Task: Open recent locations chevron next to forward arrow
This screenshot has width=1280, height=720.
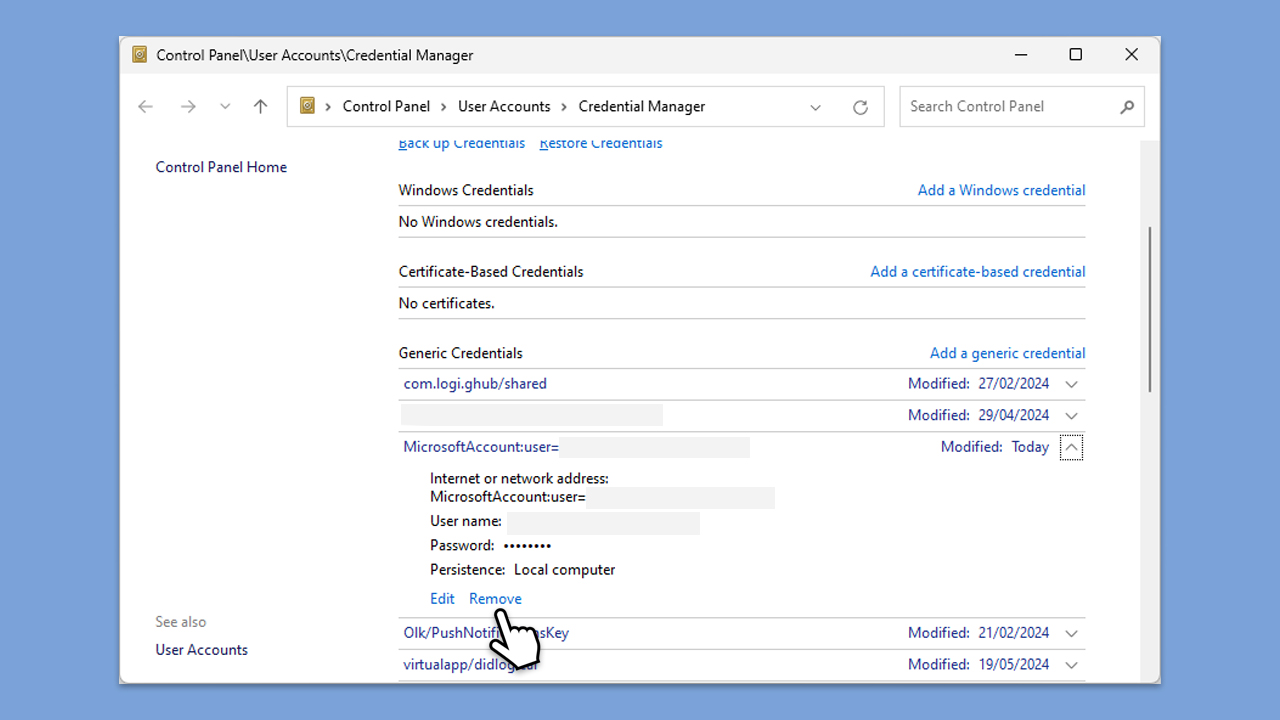Action: pyautogui.click(x=225, y=107)
